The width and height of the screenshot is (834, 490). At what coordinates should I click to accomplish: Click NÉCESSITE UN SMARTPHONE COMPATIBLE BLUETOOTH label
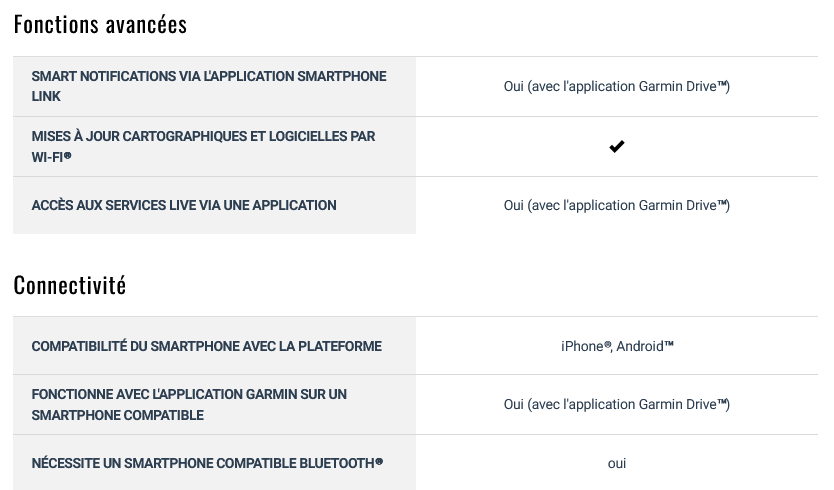tap(207, 463)
